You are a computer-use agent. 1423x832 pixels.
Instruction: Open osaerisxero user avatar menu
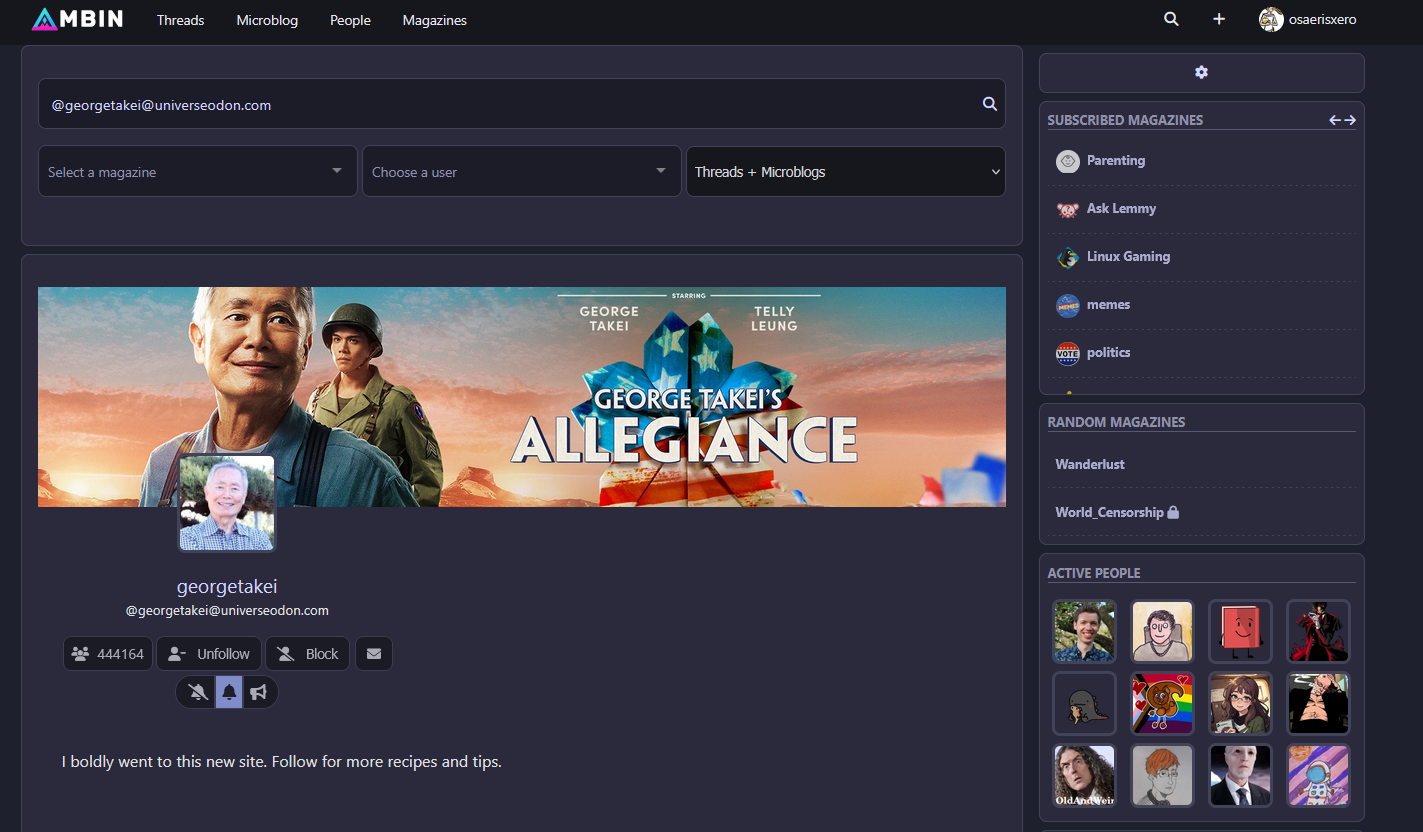[1271, 19]
